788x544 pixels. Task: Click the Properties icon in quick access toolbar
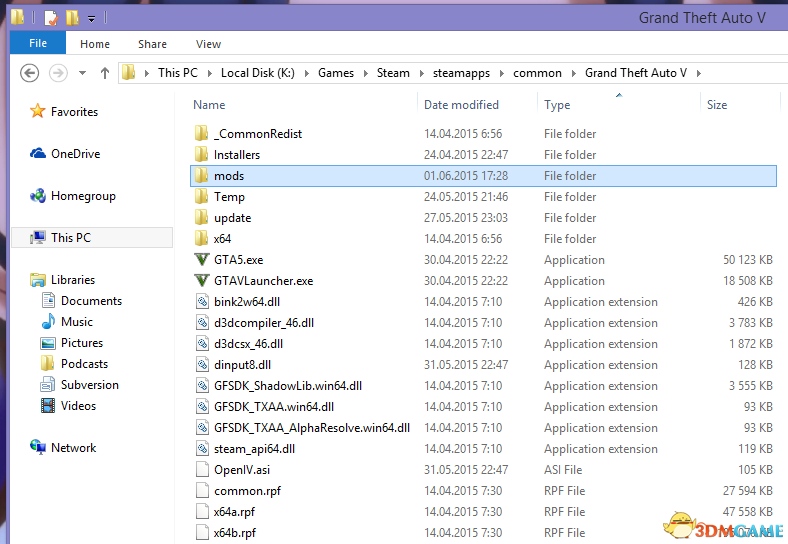tap(51, 19)
